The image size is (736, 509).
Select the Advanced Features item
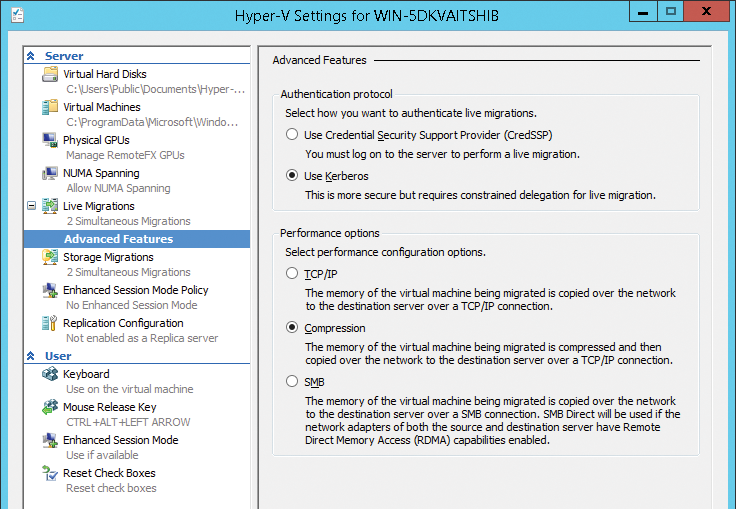point(137,239)
